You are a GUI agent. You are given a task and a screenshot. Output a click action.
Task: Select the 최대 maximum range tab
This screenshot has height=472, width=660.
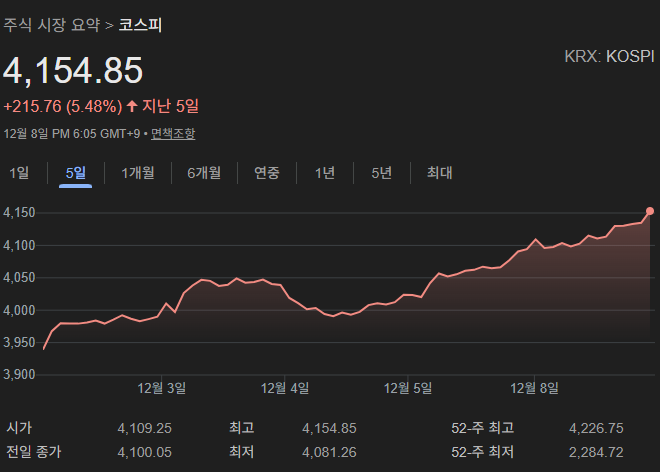click(x=440, y=173)
